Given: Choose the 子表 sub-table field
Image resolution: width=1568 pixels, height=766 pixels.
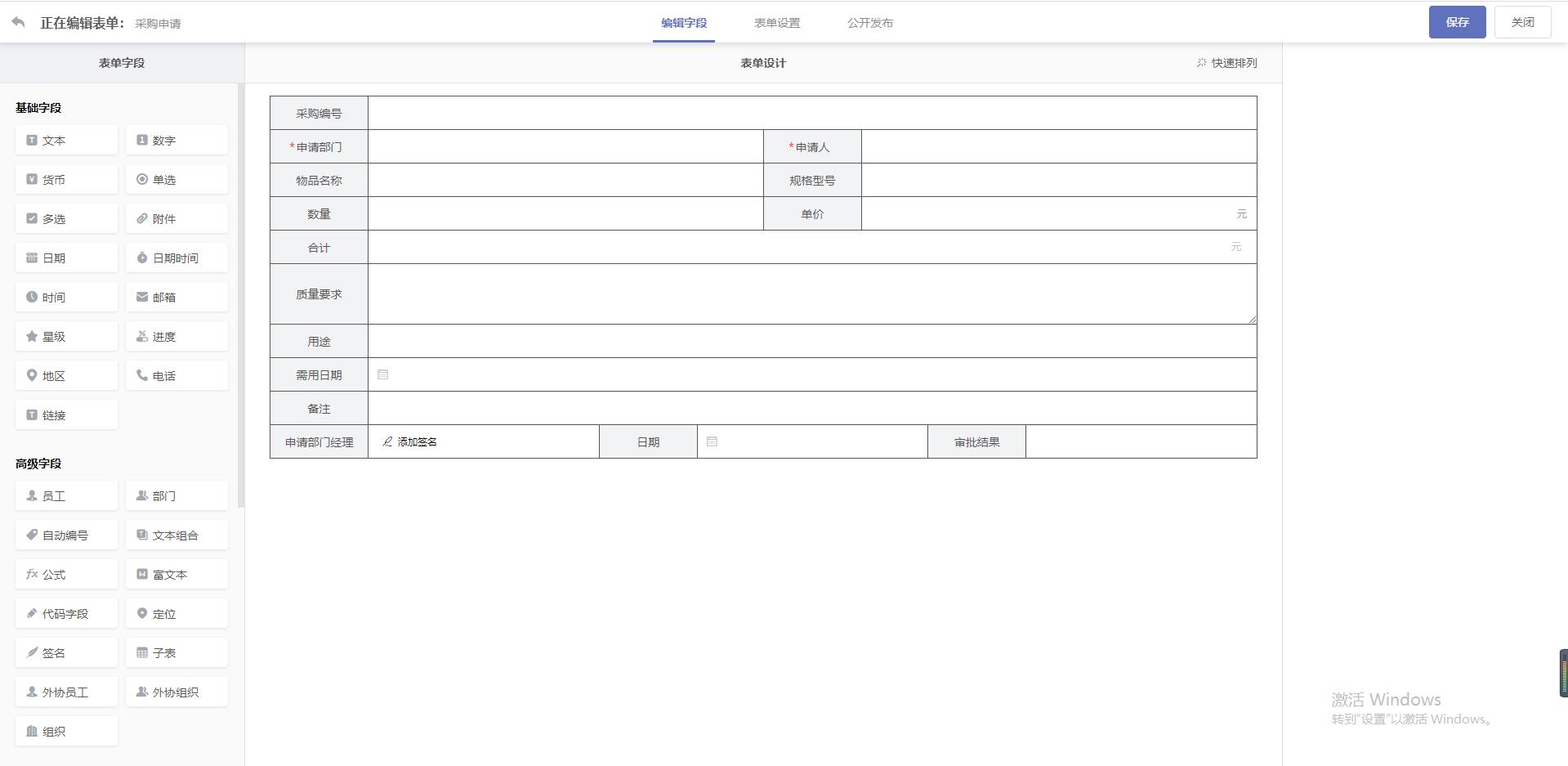Looking at the screenshot, I should [x=176, y=653].
